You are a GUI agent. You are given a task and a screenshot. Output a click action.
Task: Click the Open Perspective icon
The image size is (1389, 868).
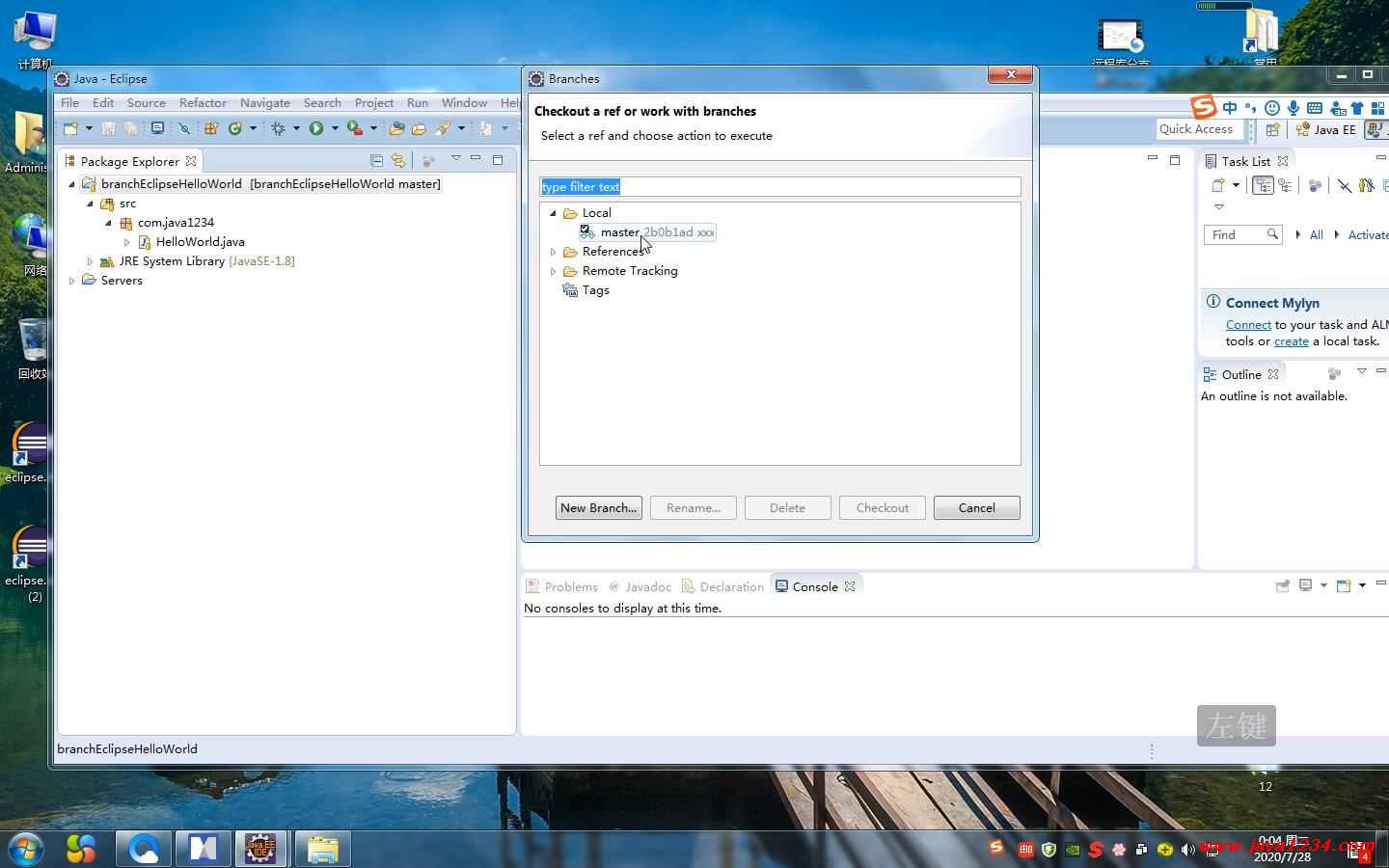click(1272, 129)
